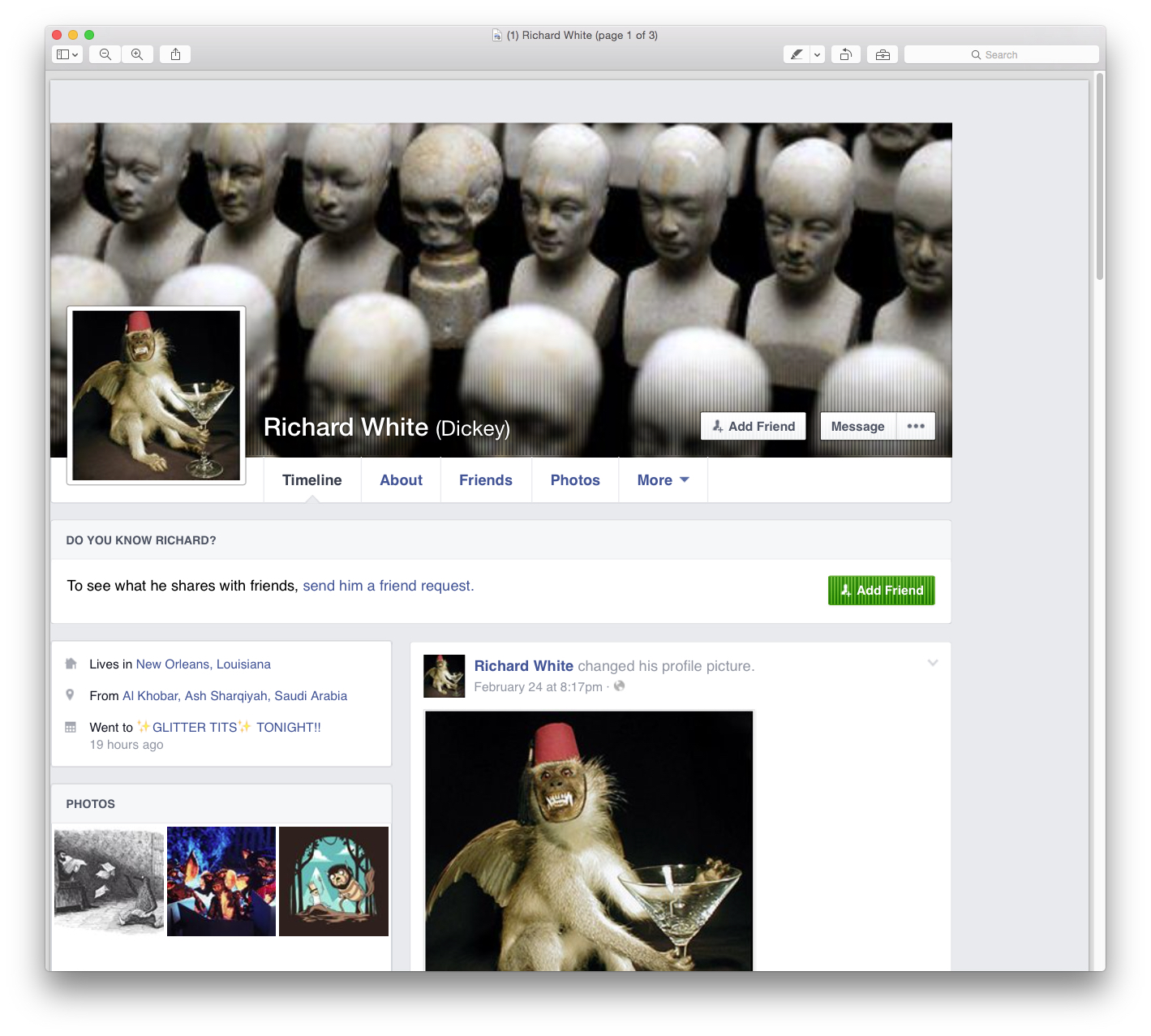The image size is (1151, 1036).
Task: Click the globe privacy icon on post
Action: pyautogui.click(x=620, y=686)
